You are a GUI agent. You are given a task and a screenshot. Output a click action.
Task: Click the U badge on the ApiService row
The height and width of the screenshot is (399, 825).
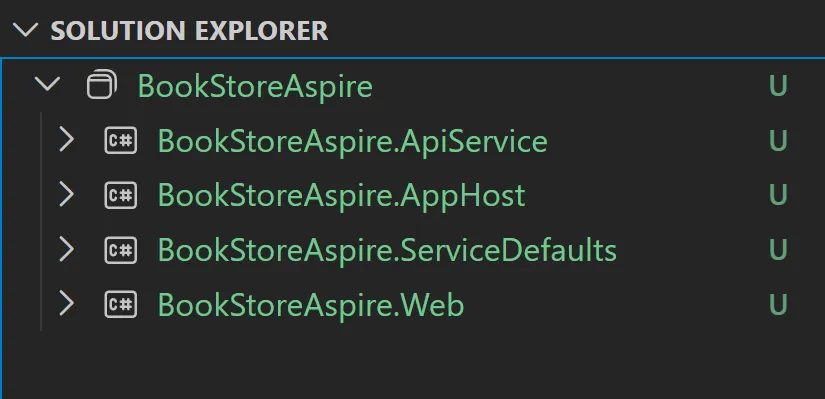pyautogui.click(x=778, y=141)
